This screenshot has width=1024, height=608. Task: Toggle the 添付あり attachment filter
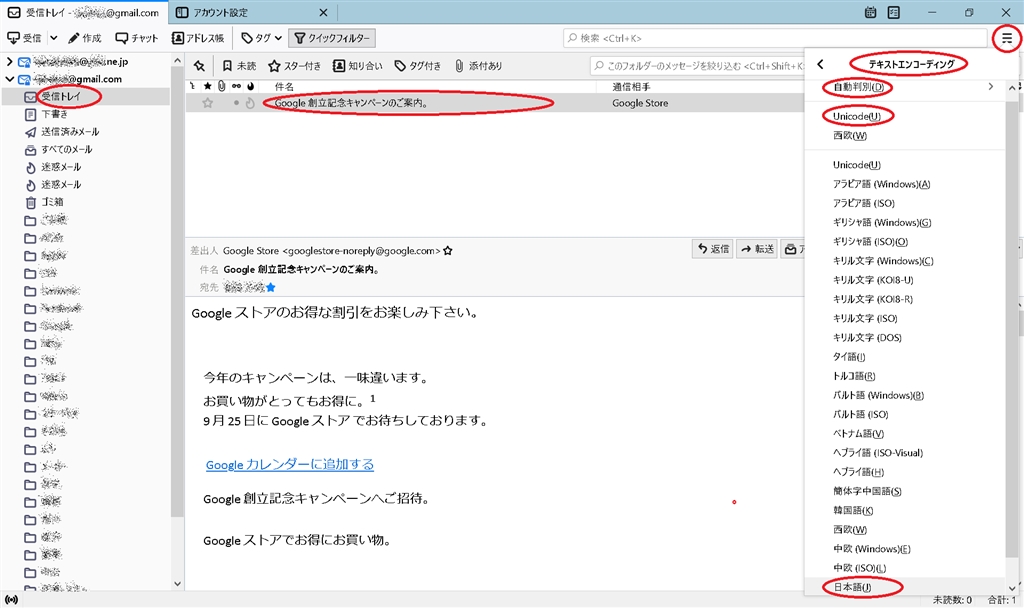pyautogui.click(x=478, y=65)
